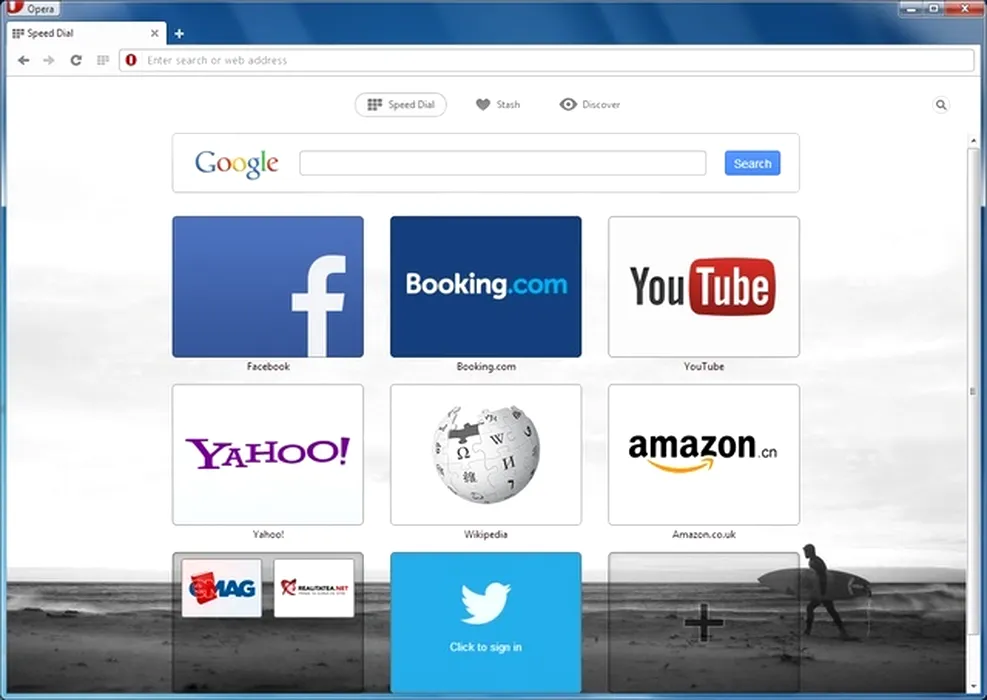Viewport: 987px width, 700px height.
Task: Open the Opera menu button
Action: (x=31, y=8)
